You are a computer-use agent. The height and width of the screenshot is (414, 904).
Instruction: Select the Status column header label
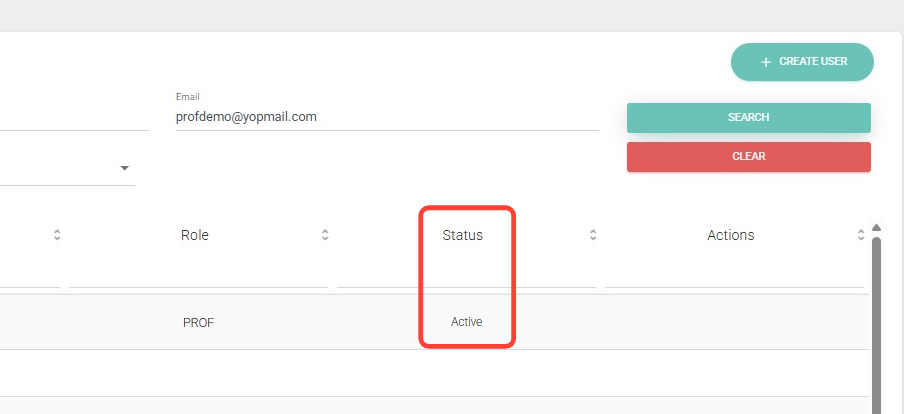[462, 236]
